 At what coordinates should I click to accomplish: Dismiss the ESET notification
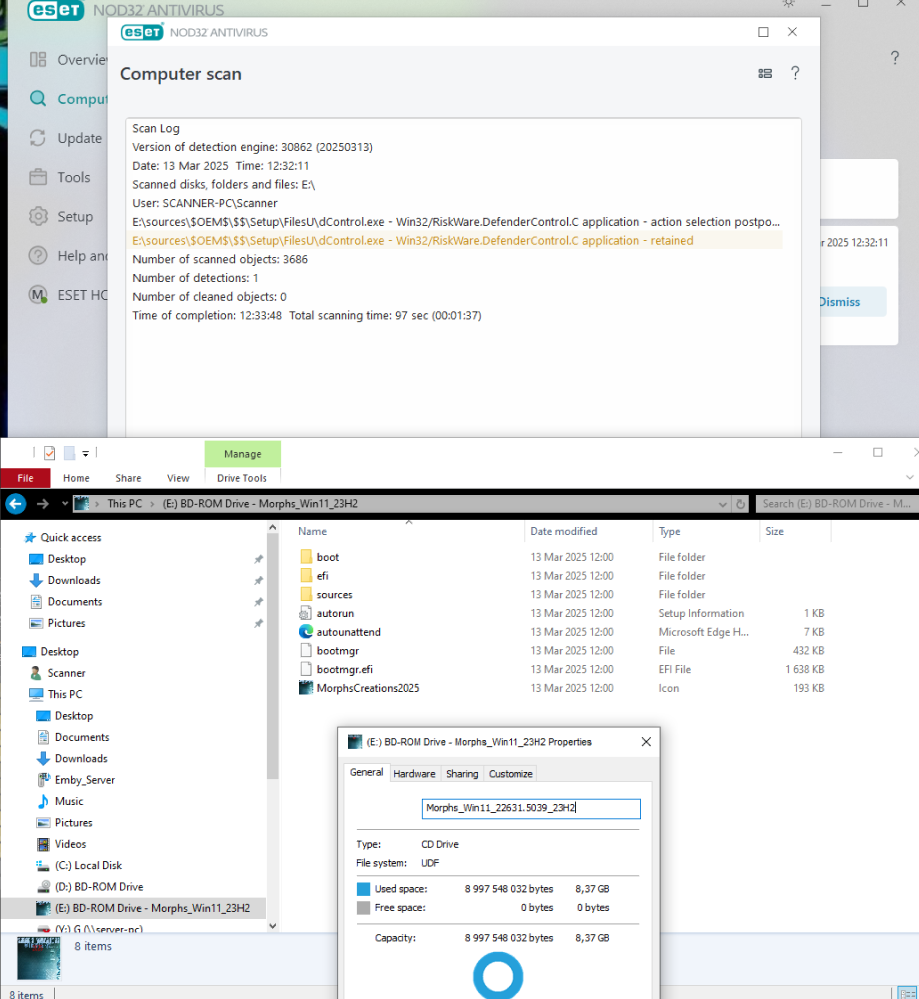click(840, 302)
